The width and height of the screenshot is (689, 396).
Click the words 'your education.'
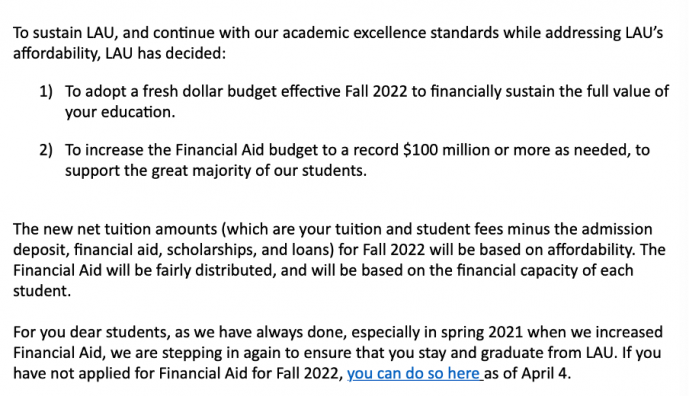coord(120,112)
